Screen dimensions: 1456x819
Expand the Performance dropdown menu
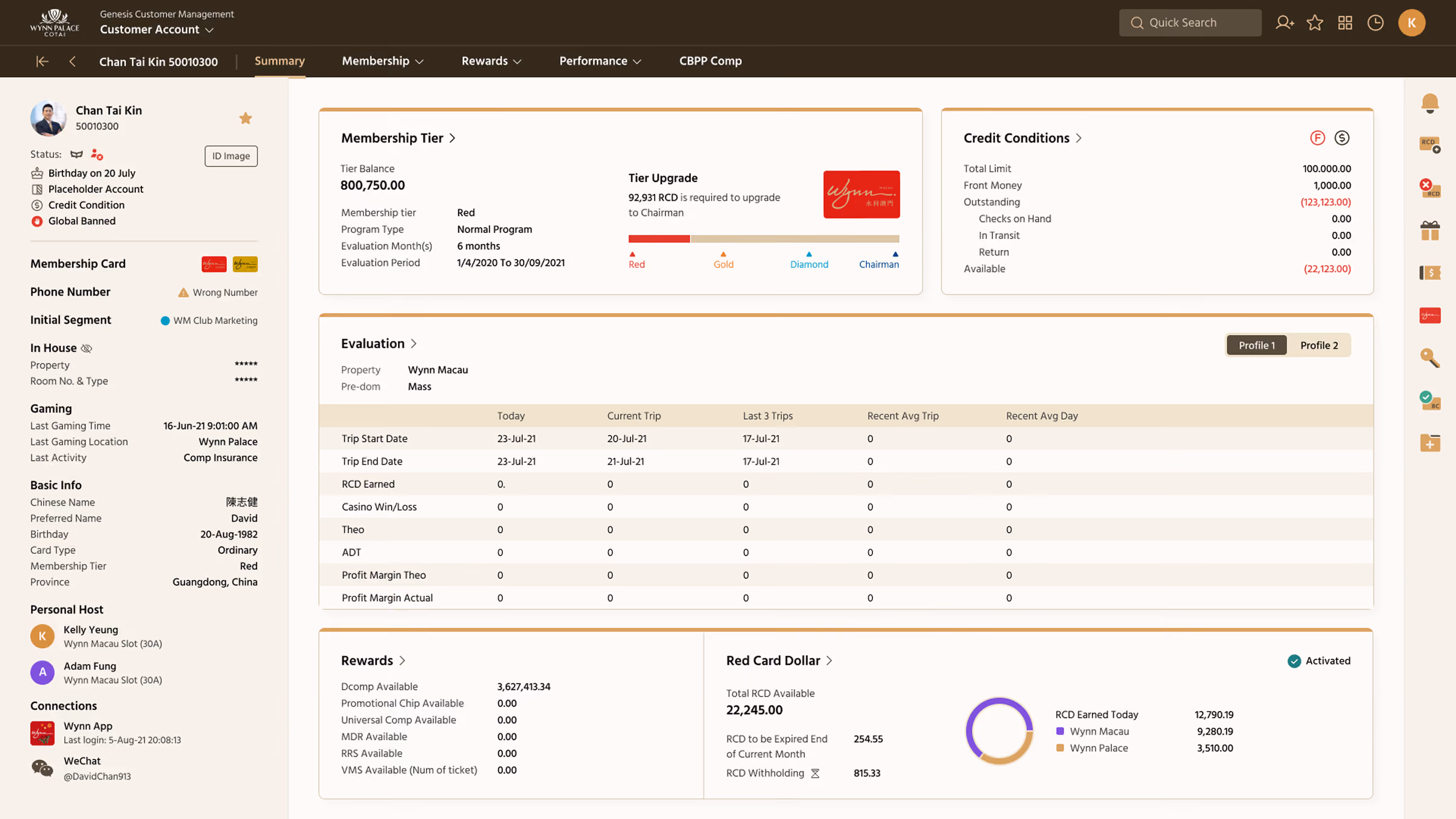[600, 61]
